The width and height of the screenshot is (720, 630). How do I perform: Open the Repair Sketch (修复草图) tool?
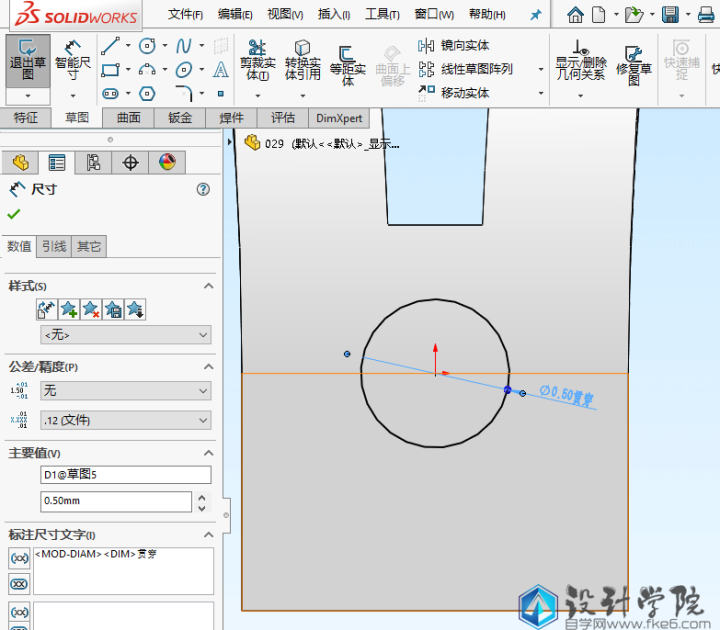[x=632, y=60]
